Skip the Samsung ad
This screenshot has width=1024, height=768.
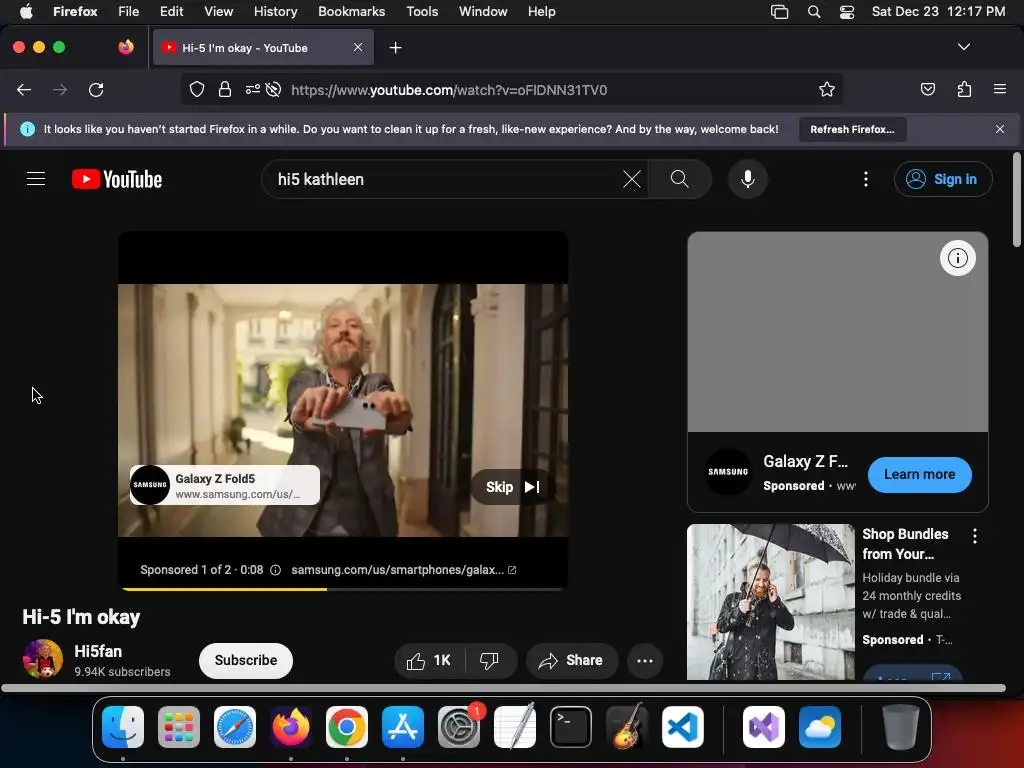coord(513,487)
